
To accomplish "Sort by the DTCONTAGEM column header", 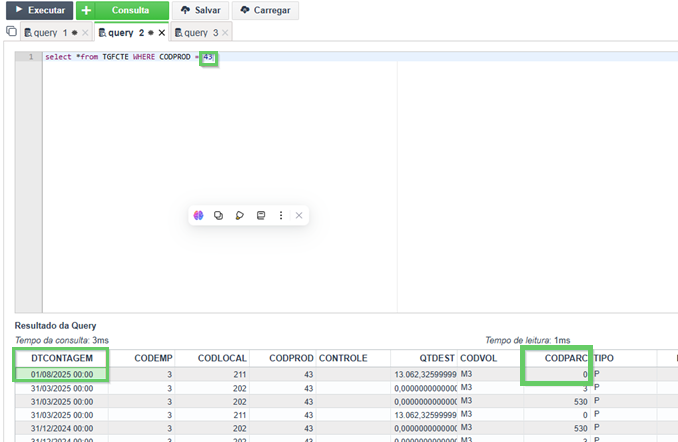I will [x=62, y=358].
